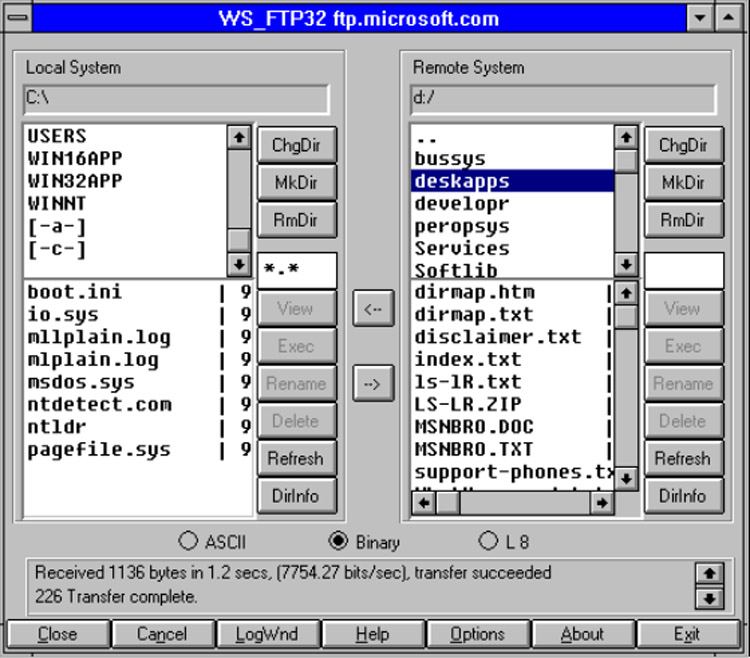Open the window system menu box
The height and width of the screenshot is (658, 750).
tap(18, 18)
